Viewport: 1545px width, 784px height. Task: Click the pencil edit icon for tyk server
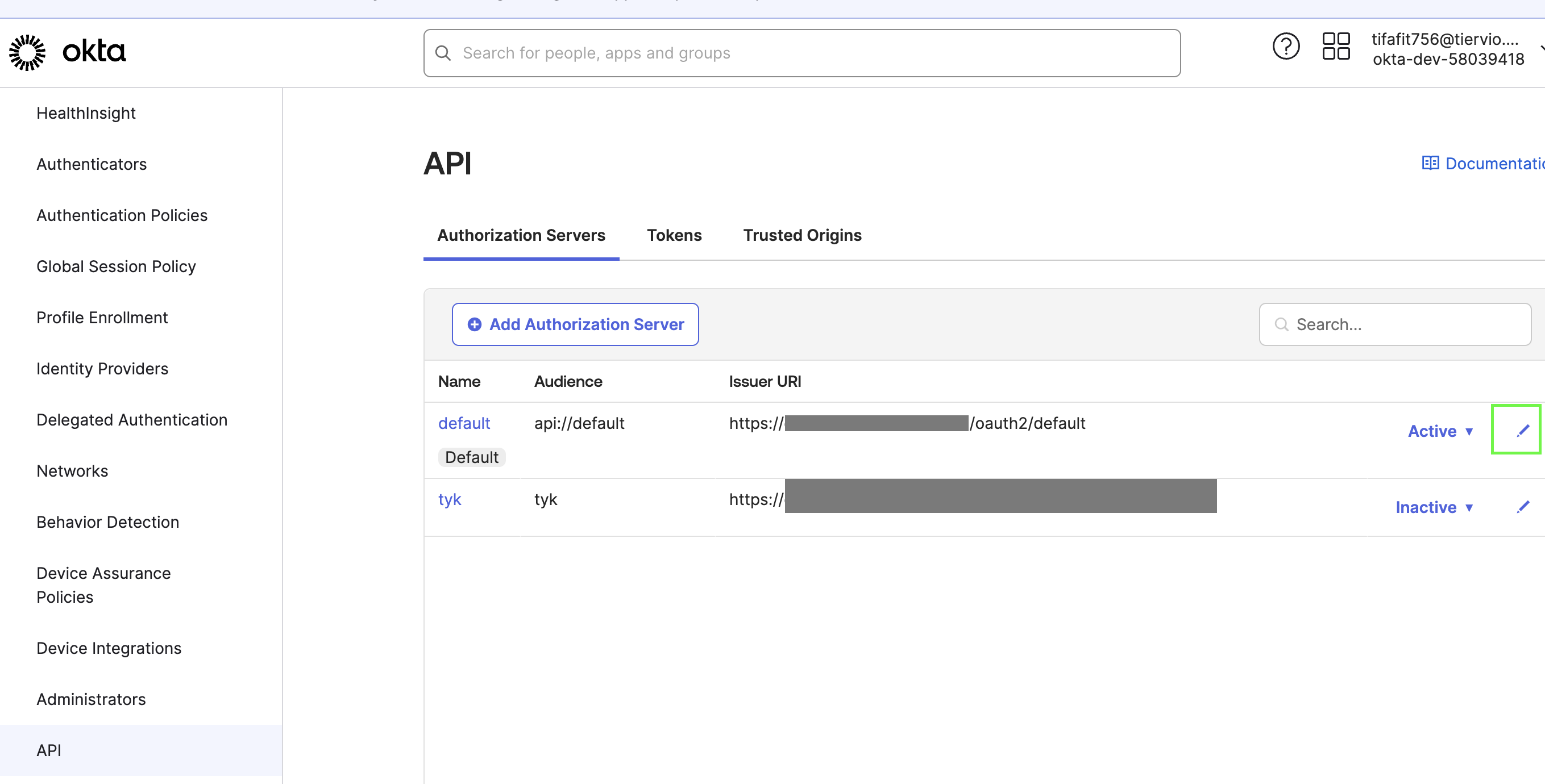[1523, 507]
